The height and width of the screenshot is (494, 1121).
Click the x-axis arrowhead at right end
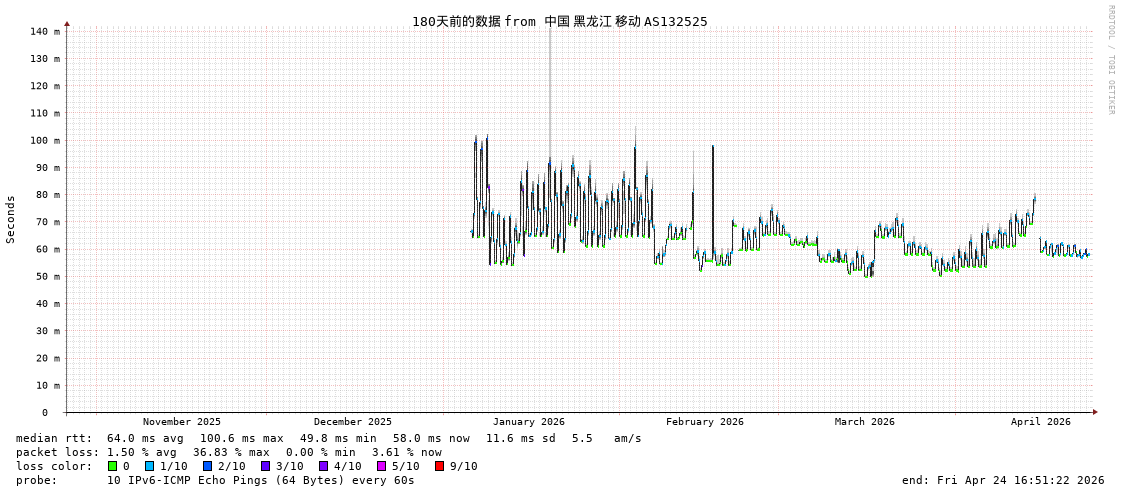coord(1095,412)
